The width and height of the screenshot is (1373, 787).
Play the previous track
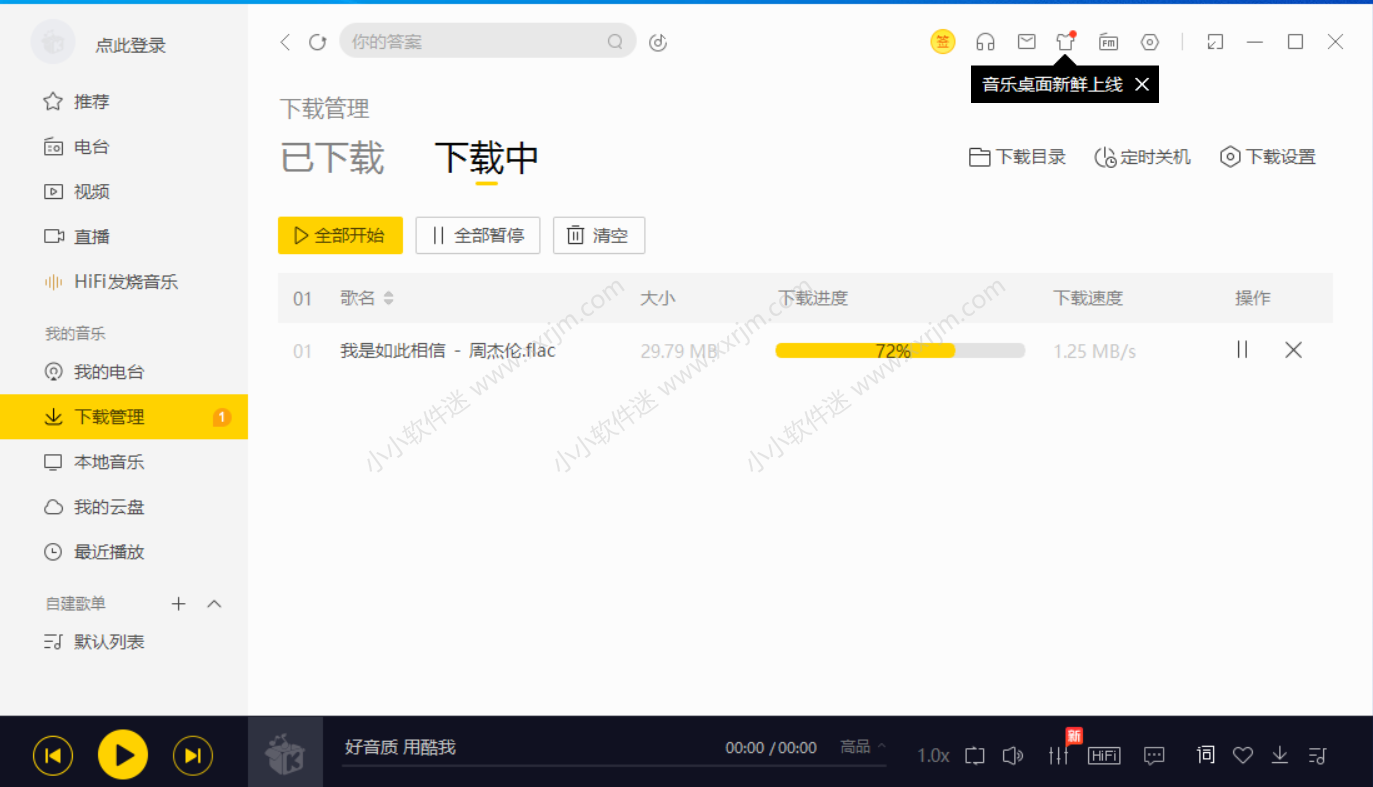click(53, 756)
